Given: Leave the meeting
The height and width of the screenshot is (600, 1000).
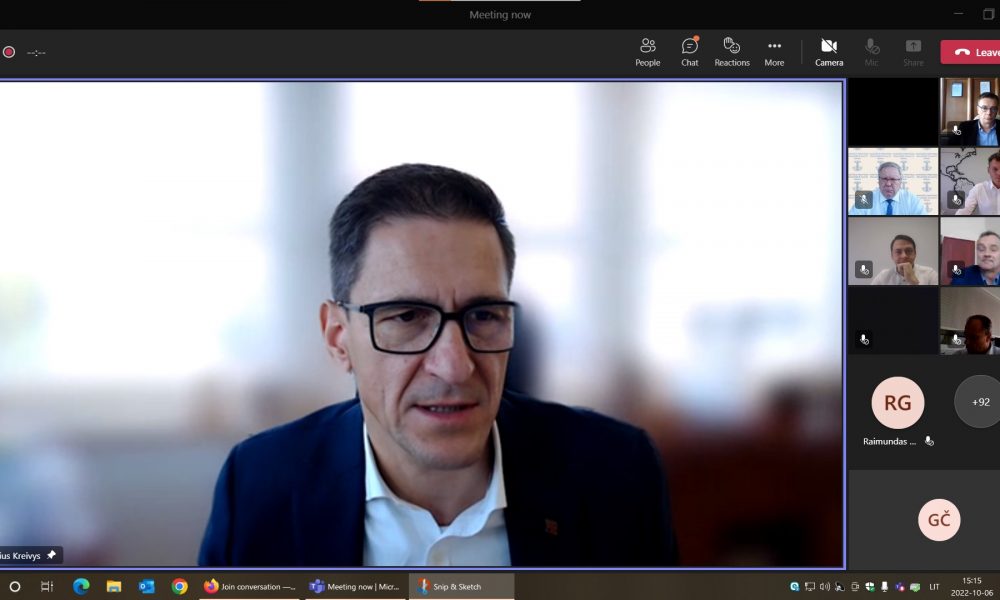Looking at the screenshot, I should point(971,52).
